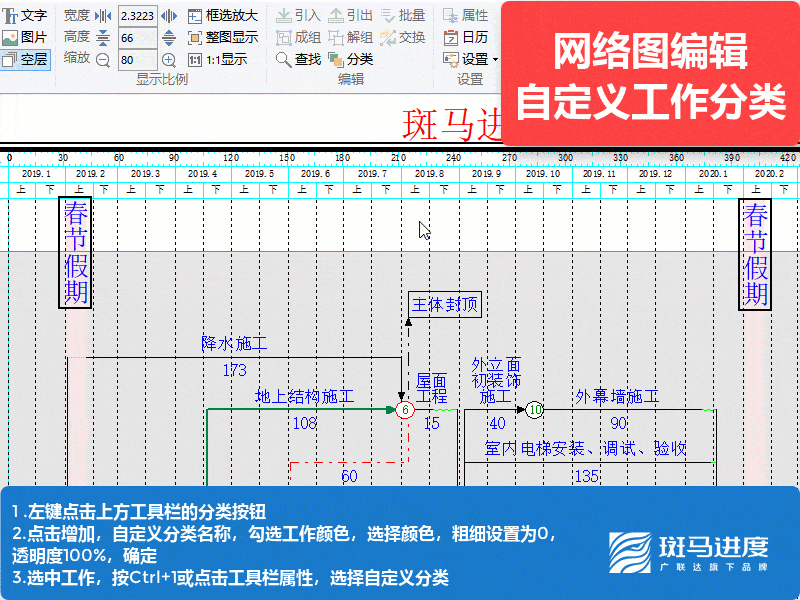Click the 2019.4 month header
Screen dimensions: 800x600
[203, 174]
